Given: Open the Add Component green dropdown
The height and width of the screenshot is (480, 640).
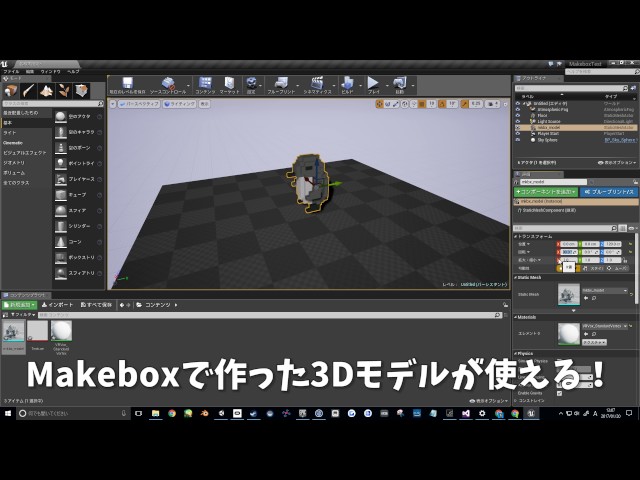Looking at the screenshot, I should click(x=546, y=191).
